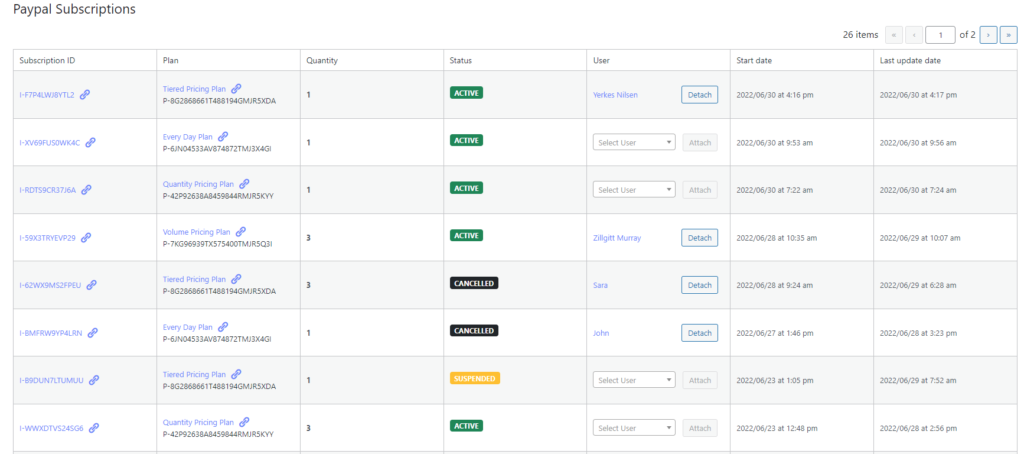Click link icon beside I-B9DUN7LTUMUU
1024x454 pixels.
click(x=94, y=380)
